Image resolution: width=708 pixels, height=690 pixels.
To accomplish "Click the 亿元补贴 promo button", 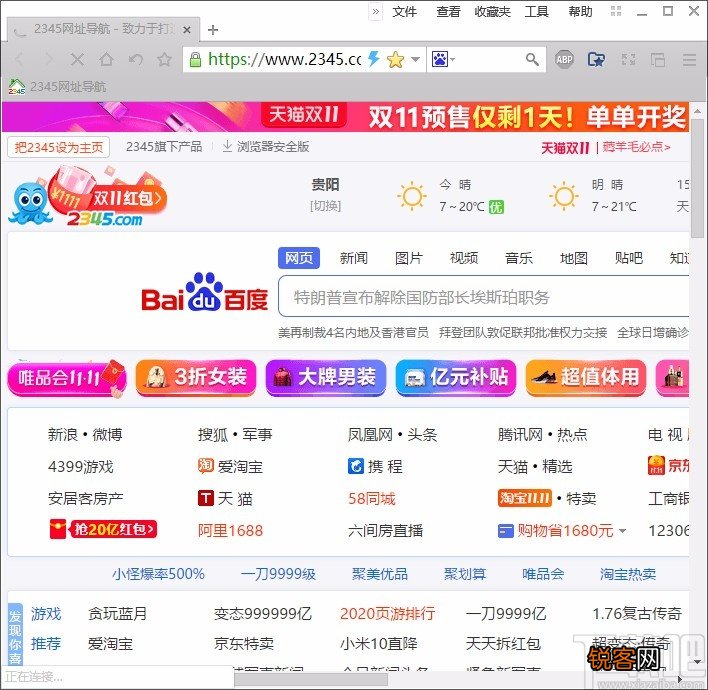I will tap(456, 378).
